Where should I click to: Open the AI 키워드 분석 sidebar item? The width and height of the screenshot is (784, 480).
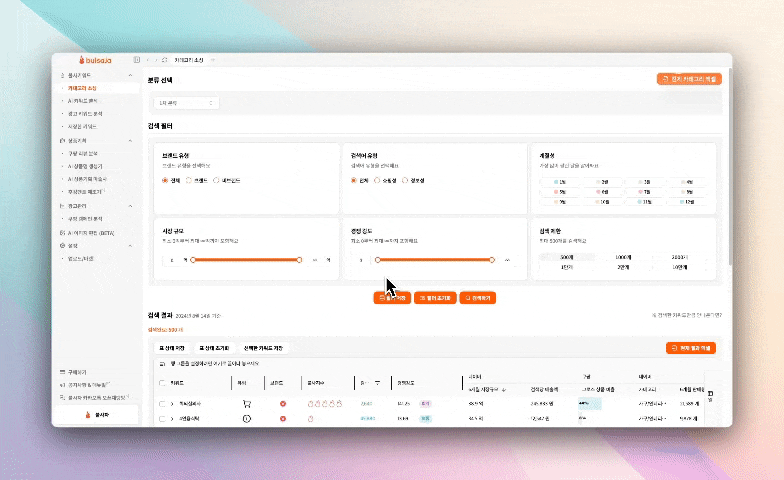pos(82,101)
